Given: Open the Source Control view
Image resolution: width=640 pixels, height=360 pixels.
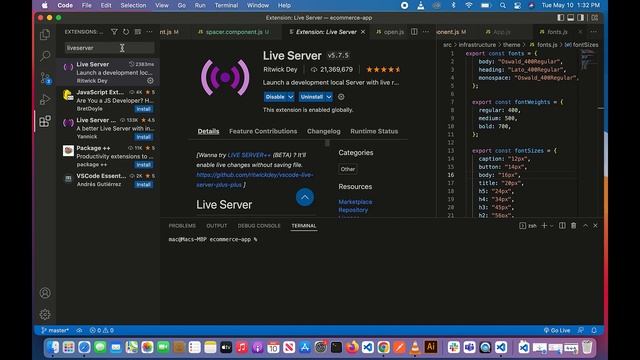Looking at the screenshot, I should [45, 78].
